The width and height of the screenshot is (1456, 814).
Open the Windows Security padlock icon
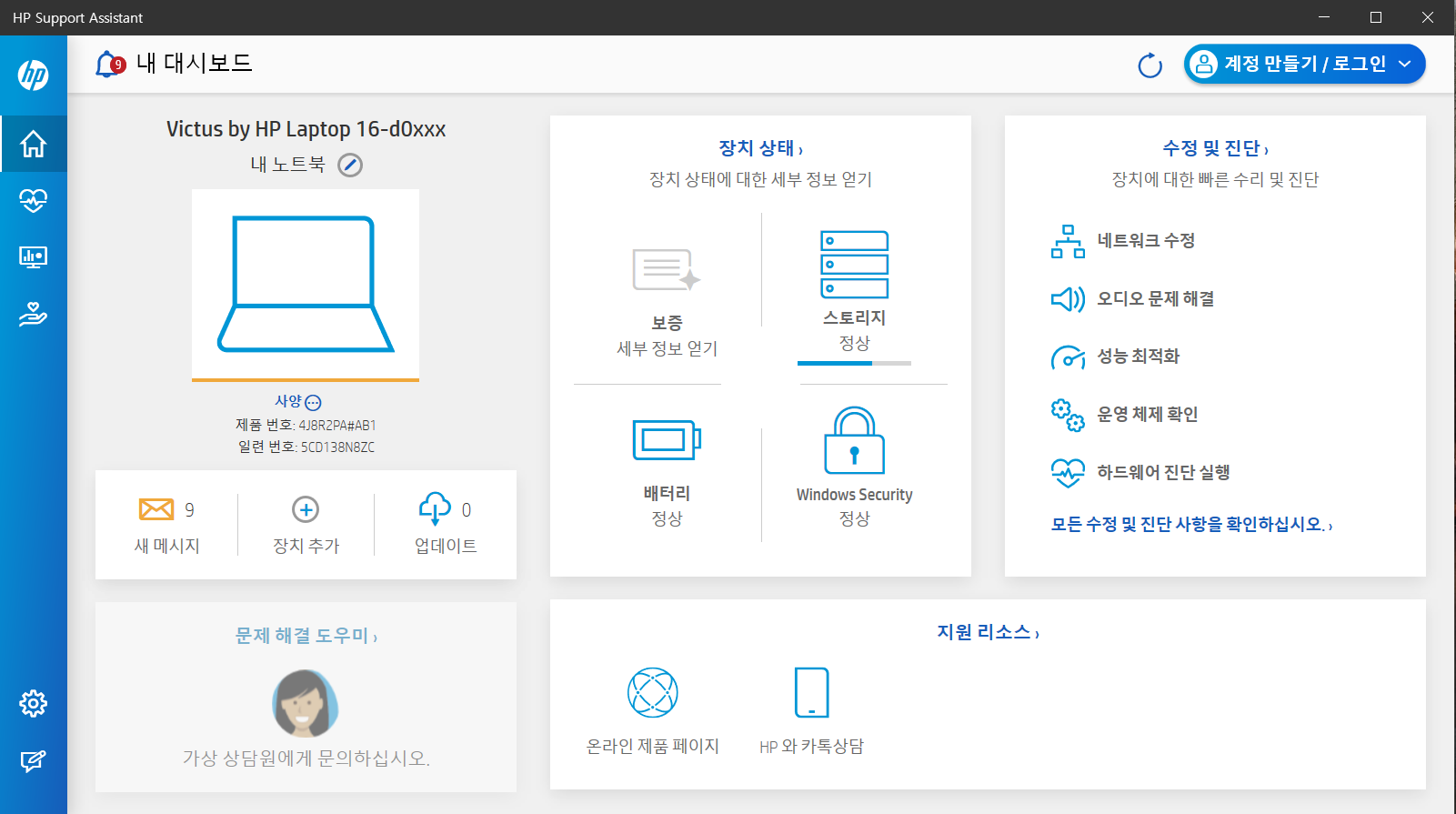pos(855,440)
